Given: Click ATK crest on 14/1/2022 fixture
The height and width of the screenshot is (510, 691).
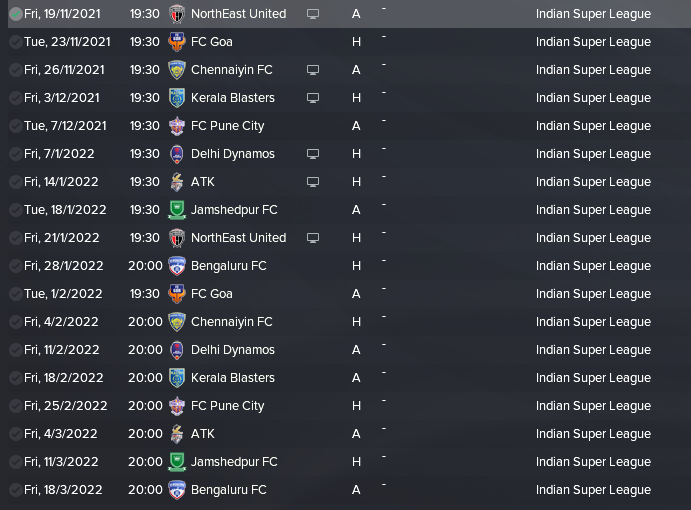Looking at the screenshot, I should [x=177, y=182].
